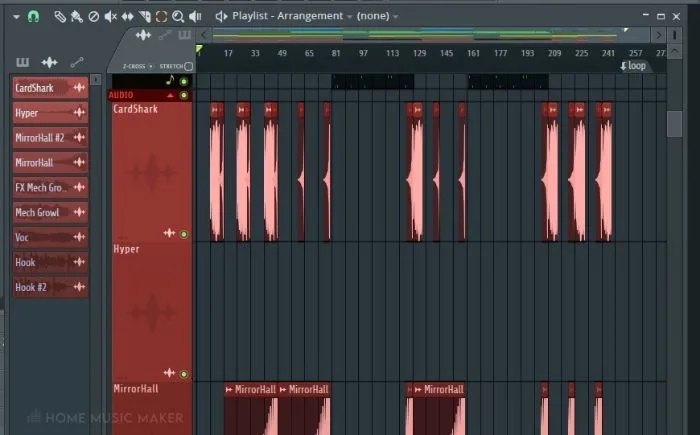Open MirrorHall clip menu near bar 129
This screenshot has height=435, width=700.
tap(418, 390)
